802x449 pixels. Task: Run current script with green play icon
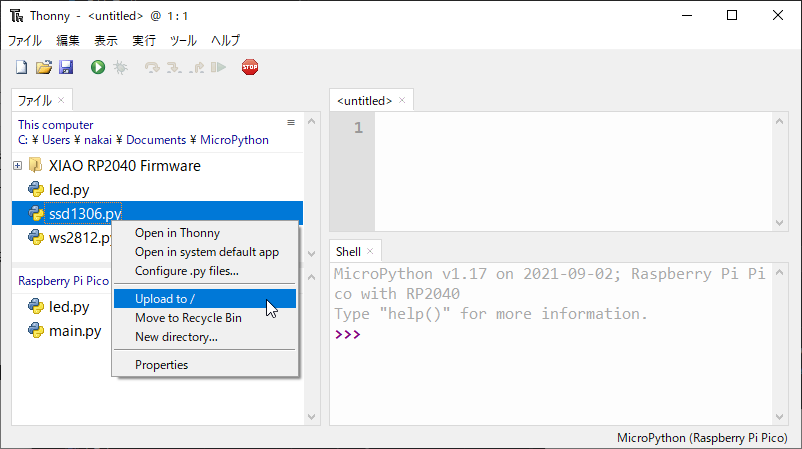pos(98,67)
